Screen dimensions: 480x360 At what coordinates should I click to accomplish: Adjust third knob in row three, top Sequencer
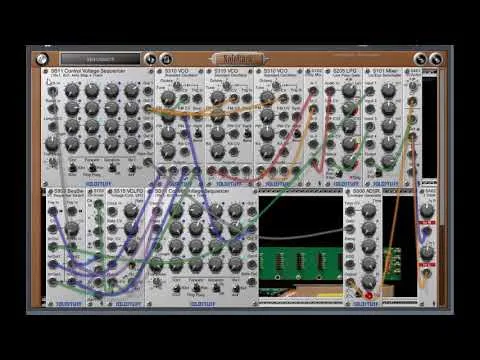tap(111, 126)
